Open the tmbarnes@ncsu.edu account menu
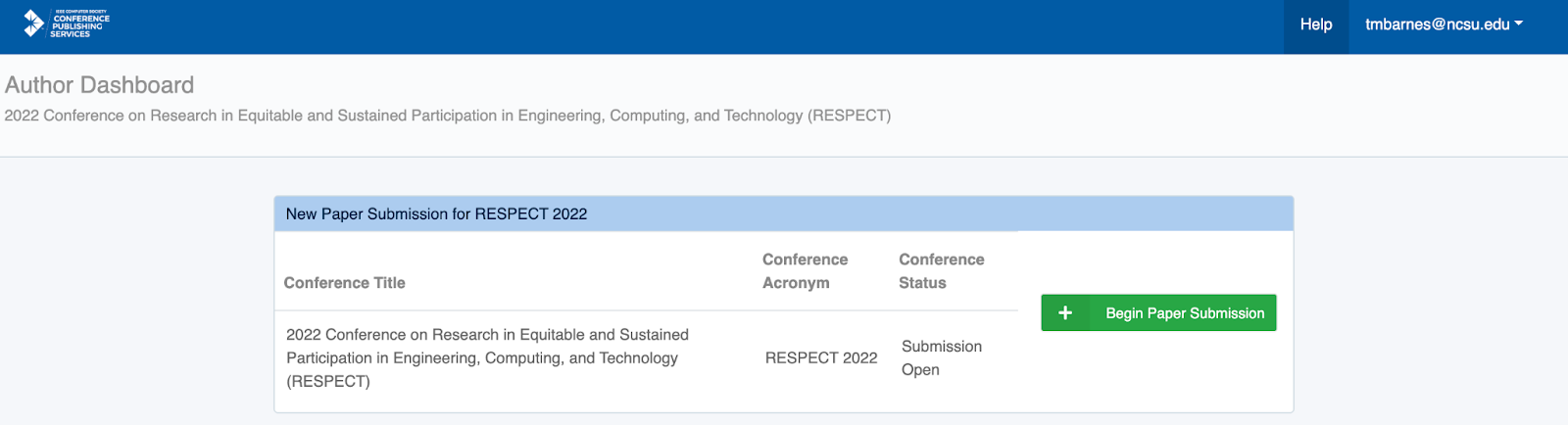Viewport: 1568px width, 425px height. click(x=1437, y=24)
